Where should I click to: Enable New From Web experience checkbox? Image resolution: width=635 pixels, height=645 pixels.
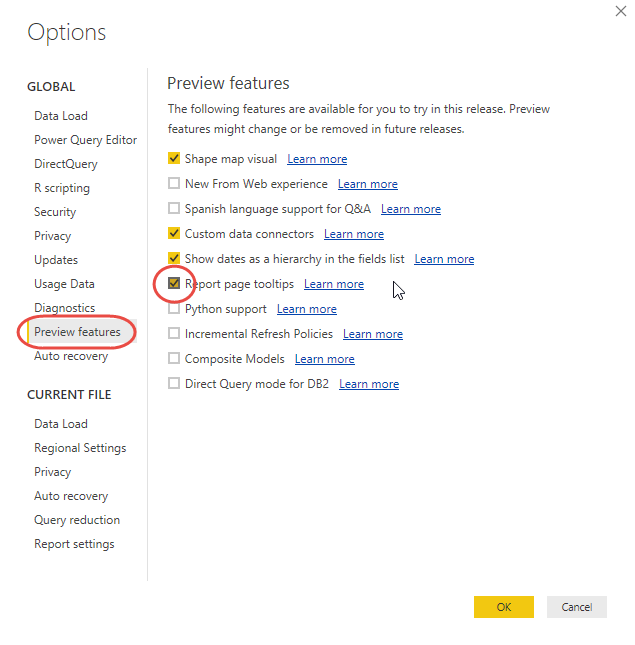tap(174, 184)
